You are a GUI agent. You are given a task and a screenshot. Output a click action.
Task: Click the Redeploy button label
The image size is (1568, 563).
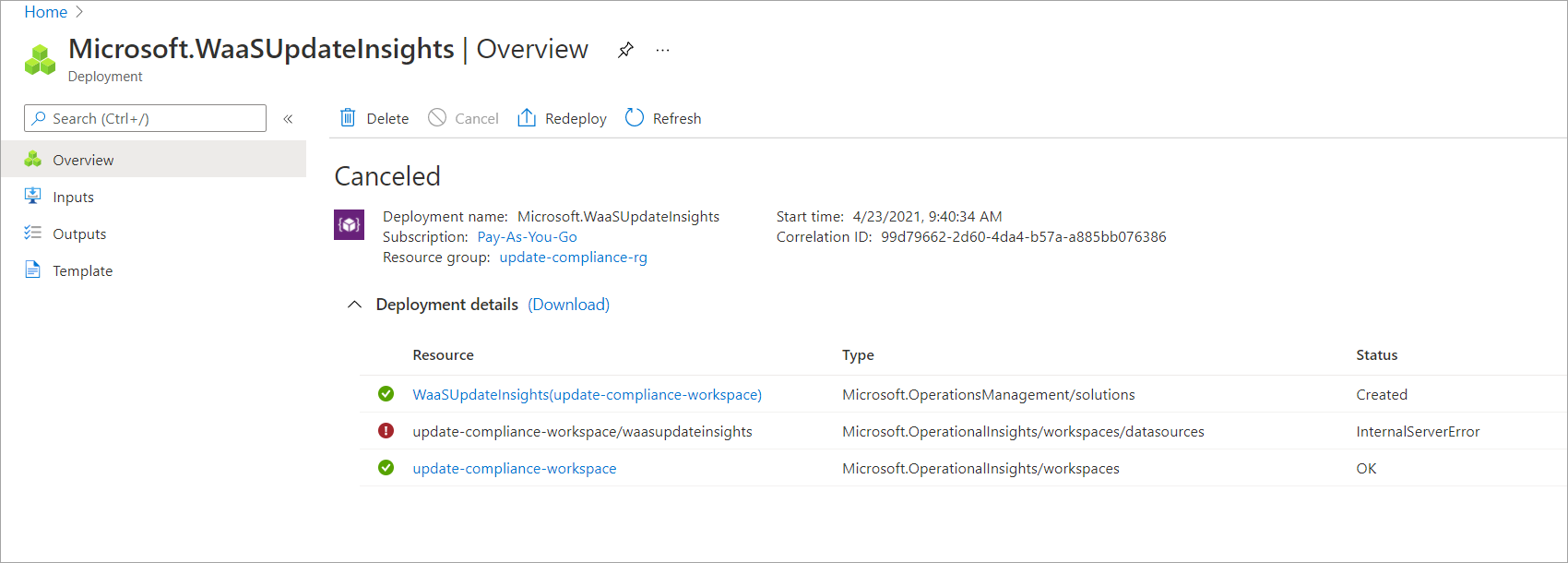pos(576,118)
